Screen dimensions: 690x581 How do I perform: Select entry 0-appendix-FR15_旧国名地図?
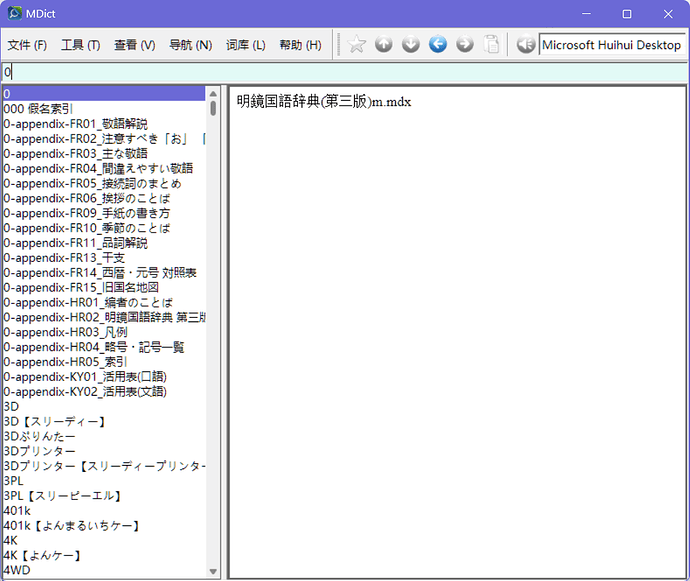pos(104,287)
